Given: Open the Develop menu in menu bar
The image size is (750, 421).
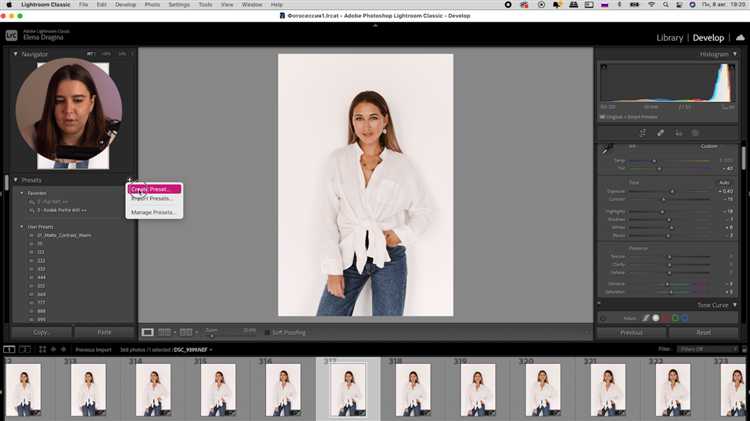Looking at the screenshot, I should pos(125,5).
